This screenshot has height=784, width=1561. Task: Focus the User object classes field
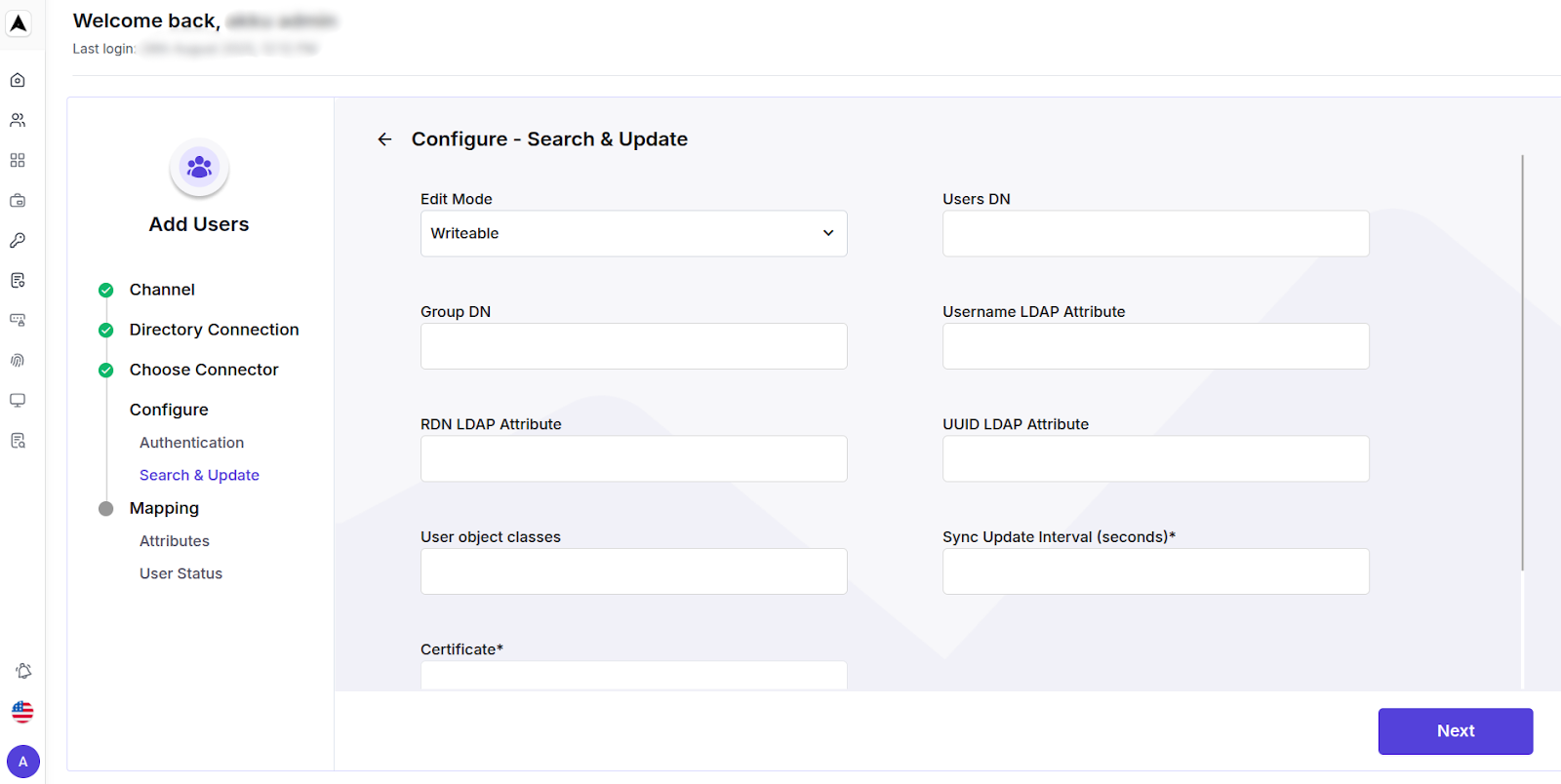tap(634, 571)
